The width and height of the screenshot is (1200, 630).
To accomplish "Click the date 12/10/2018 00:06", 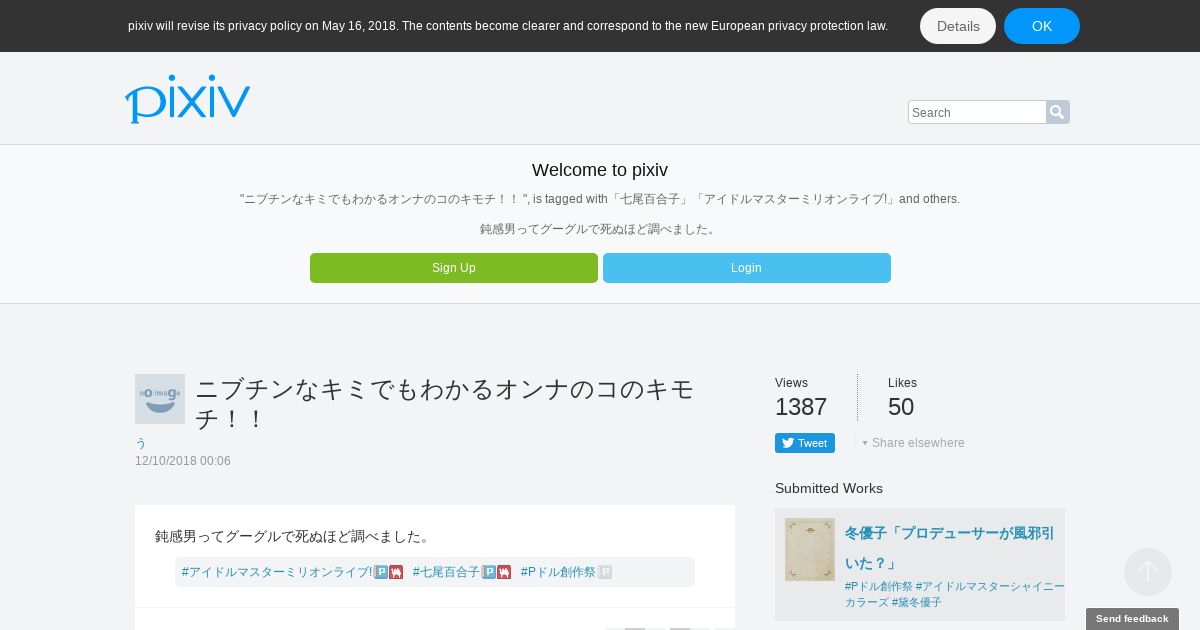I will [x=183, y=461].
